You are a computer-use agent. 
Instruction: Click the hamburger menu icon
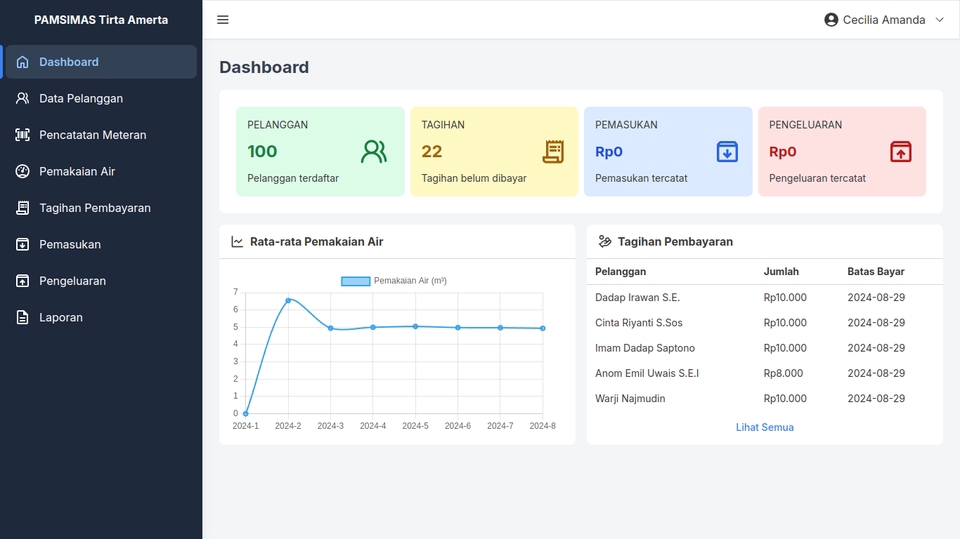pyautogui.click(x=223, y=20)
